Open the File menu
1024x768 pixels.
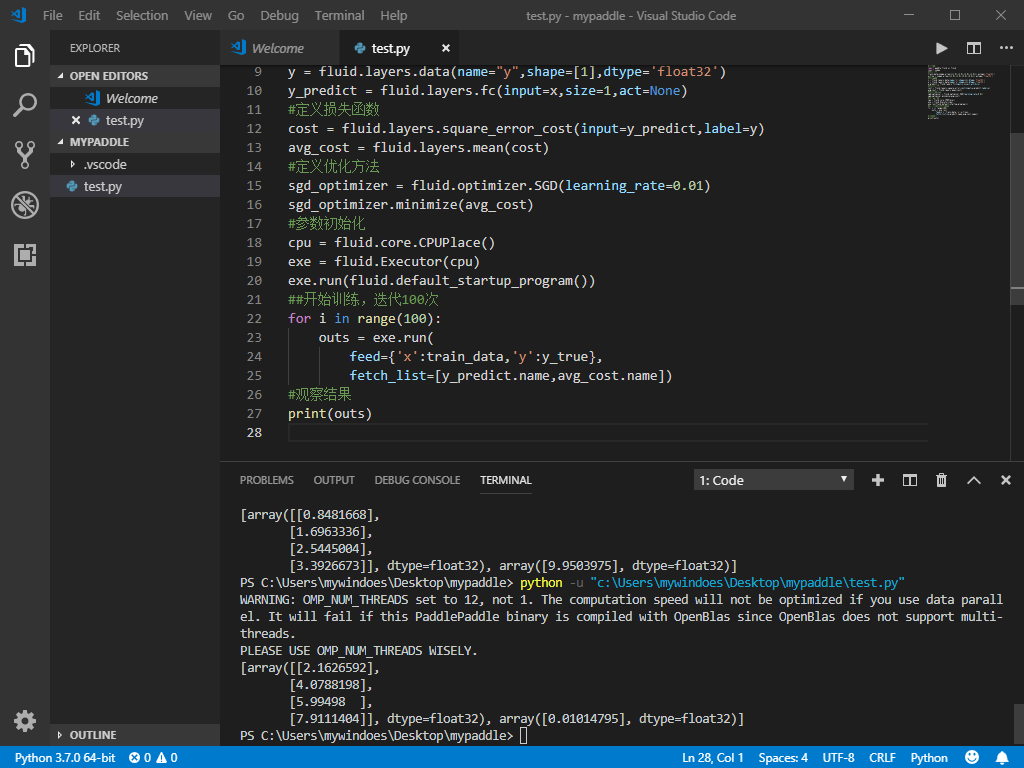point(52,15)
